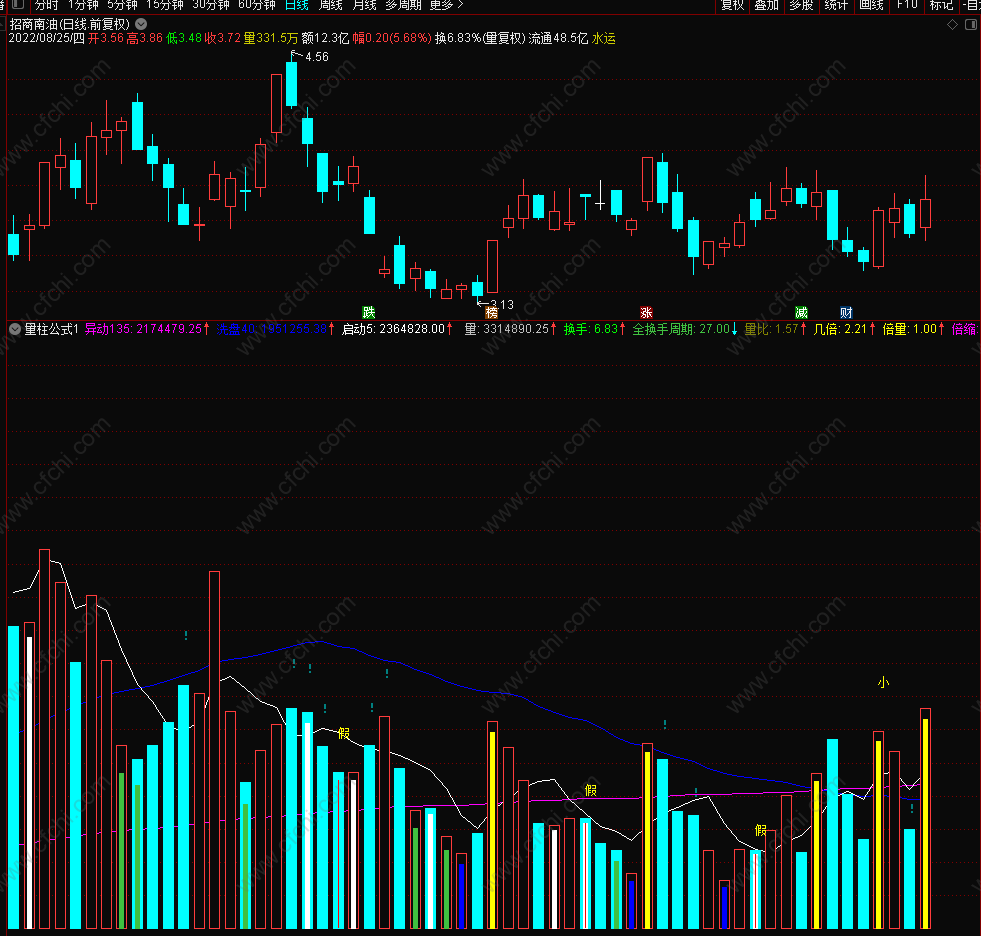
Task: Click the blue 财 event marker
Action: coord(846,312)
